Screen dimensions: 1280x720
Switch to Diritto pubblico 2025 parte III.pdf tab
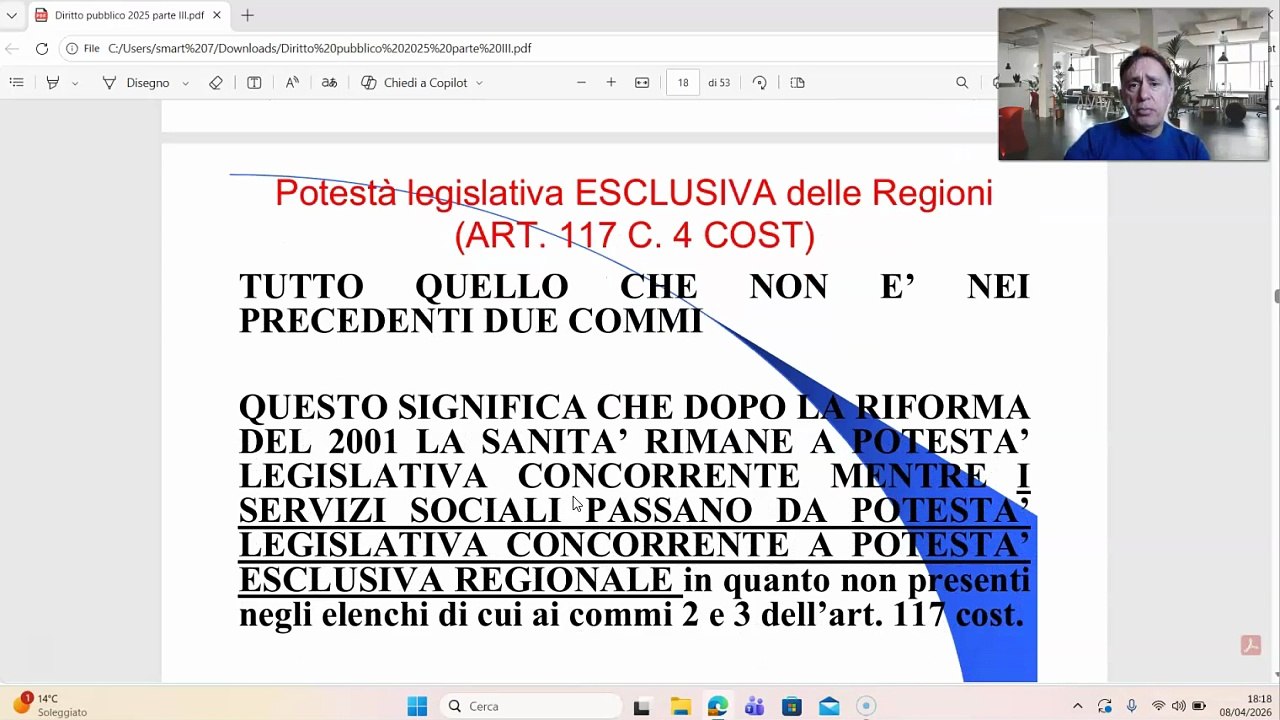pyautogui.click(x=127, y=15)
